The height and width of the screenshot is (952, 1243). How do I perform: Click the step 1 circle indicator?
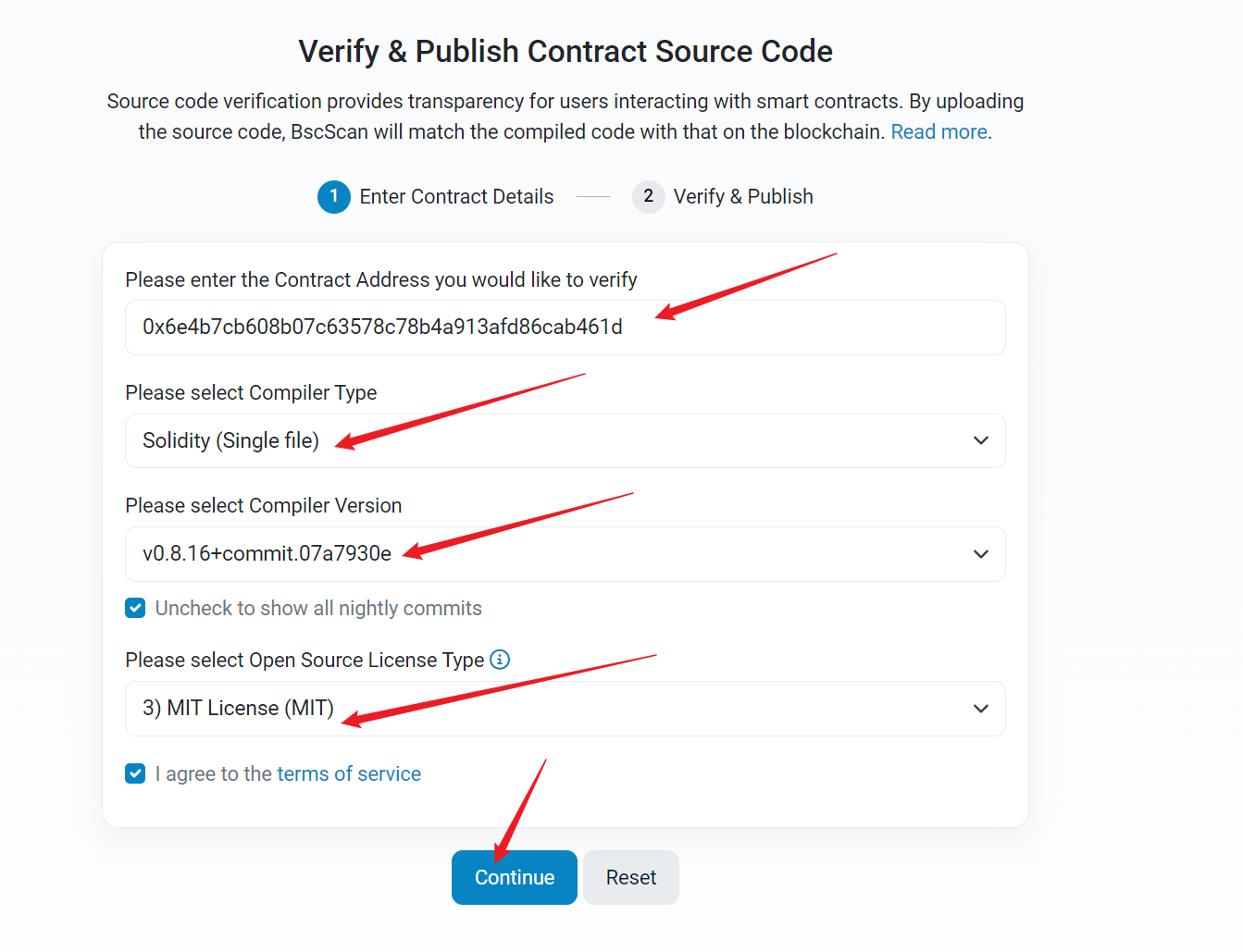(333, 196)
